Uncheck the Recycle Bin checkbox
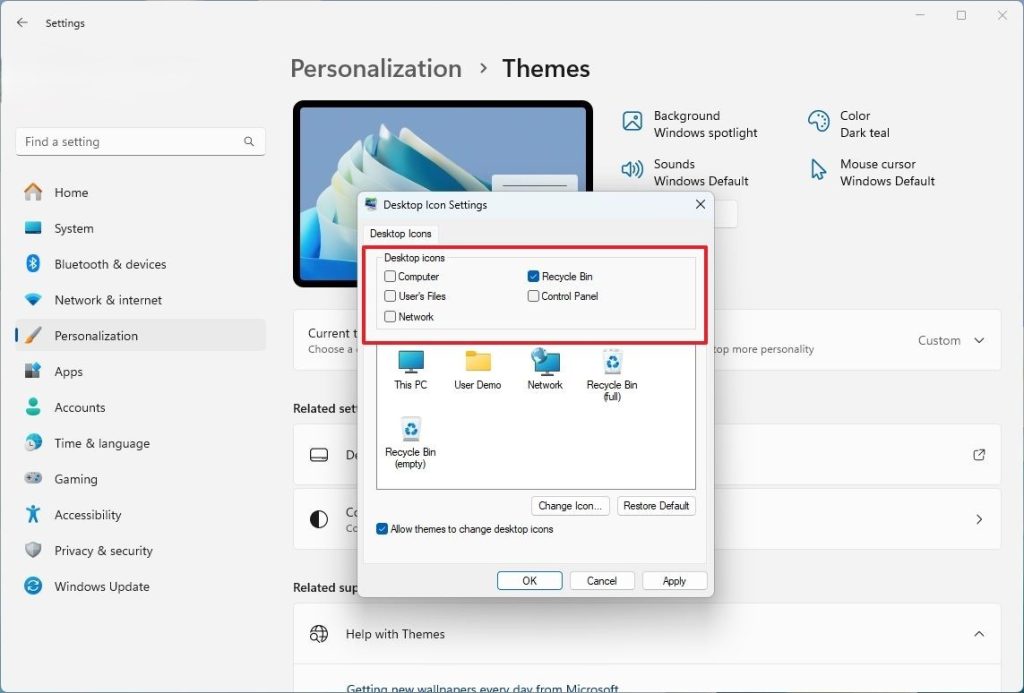 click(534, 277)
